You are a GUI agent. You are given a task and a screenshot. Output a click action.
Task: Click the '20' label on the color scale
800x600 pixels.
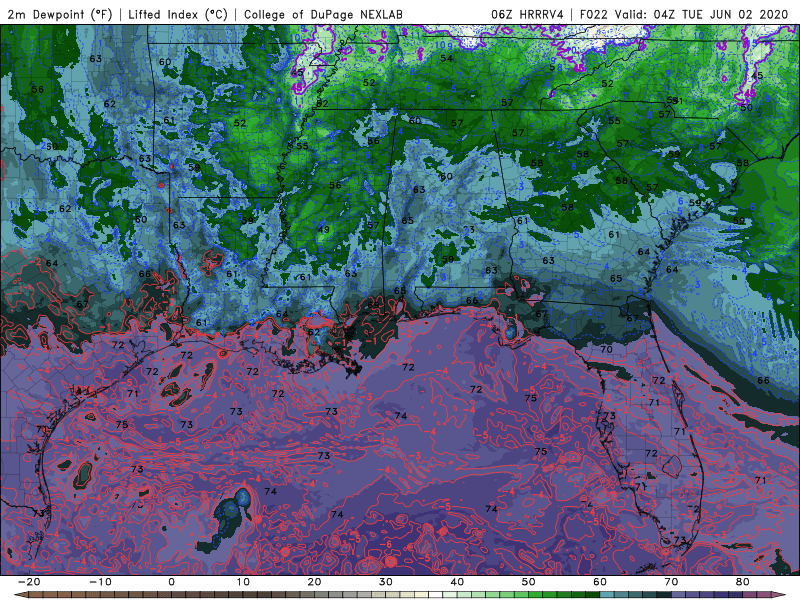[x=314, y=582]
